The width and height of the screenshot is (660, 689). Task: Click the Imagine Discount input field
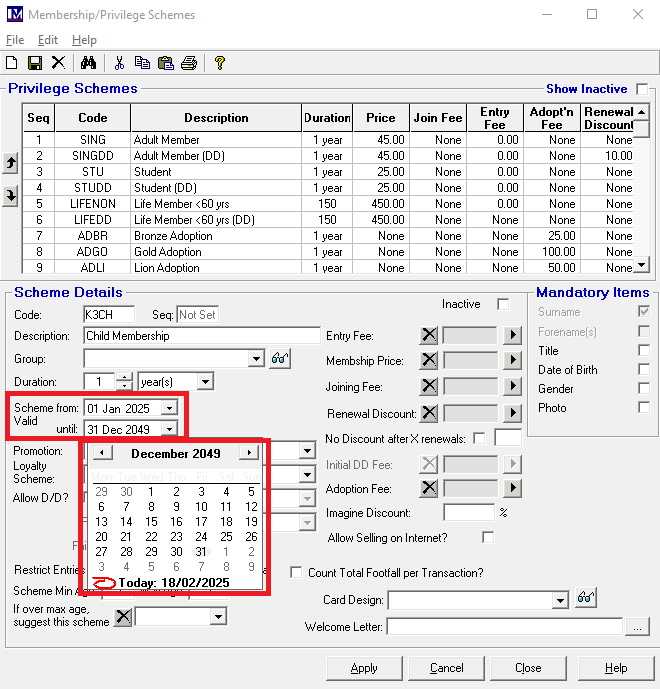pos(469,512)
